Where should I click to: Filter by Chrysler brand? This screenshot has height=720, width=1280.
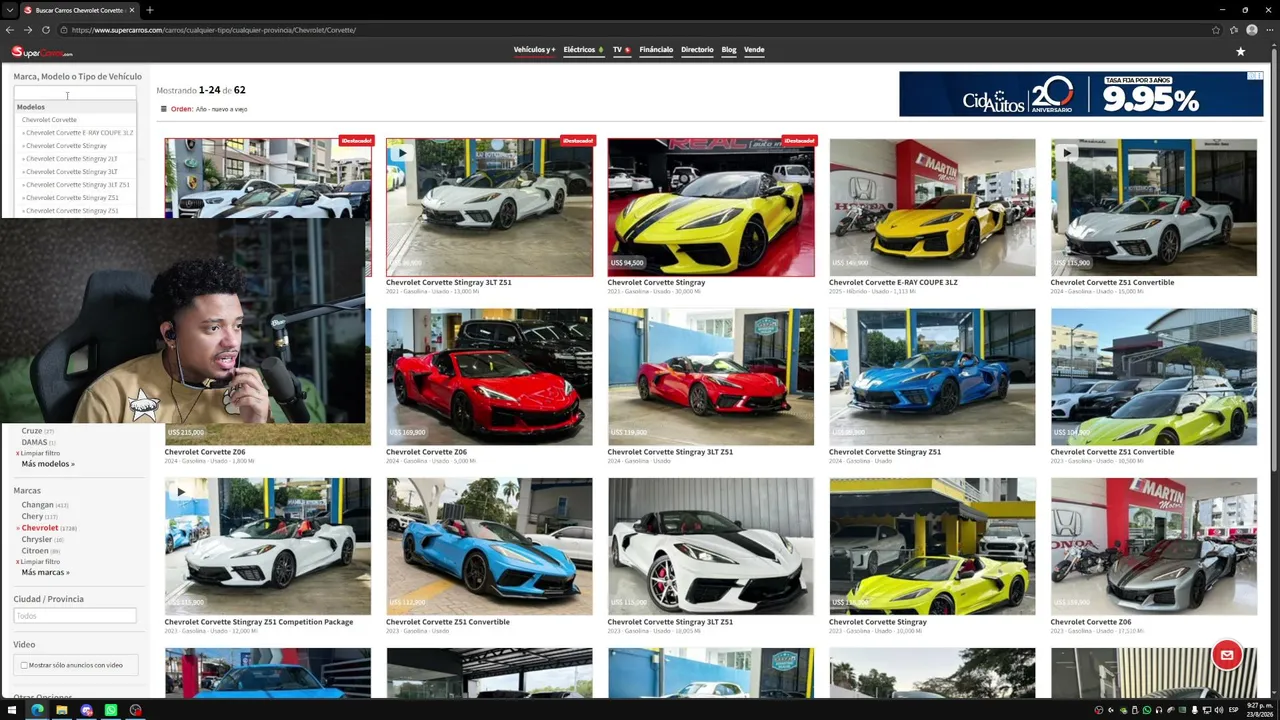[x=37, y=539]
